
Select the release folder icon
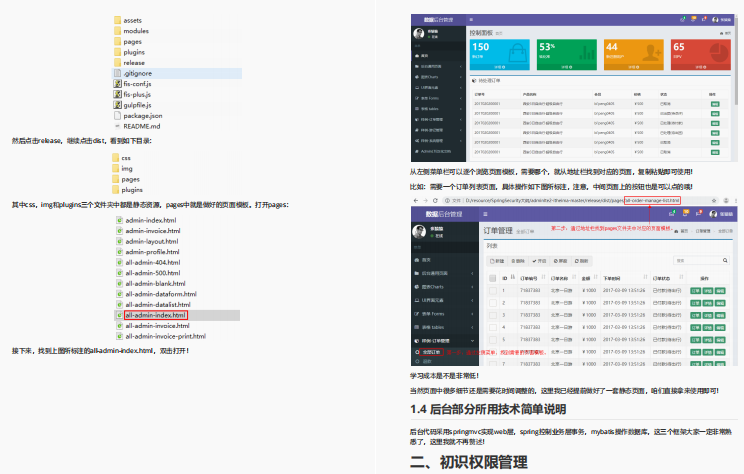[117, 62]
